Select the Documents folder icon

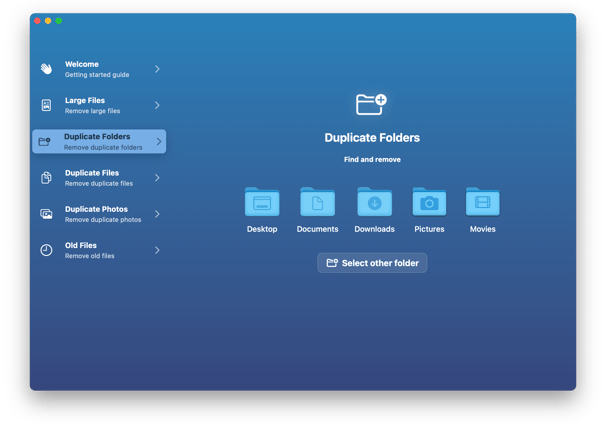pos(317,202)
